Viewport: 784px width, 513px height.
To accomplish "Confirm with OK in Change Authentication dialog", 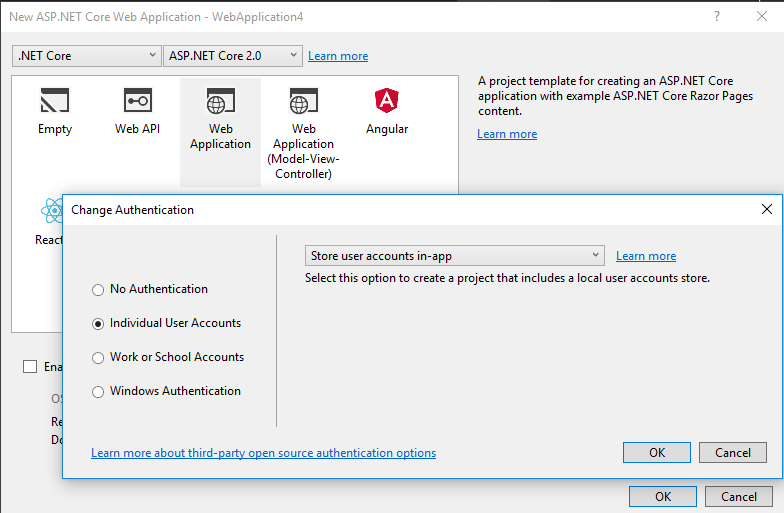I will (x=657, y=452).
